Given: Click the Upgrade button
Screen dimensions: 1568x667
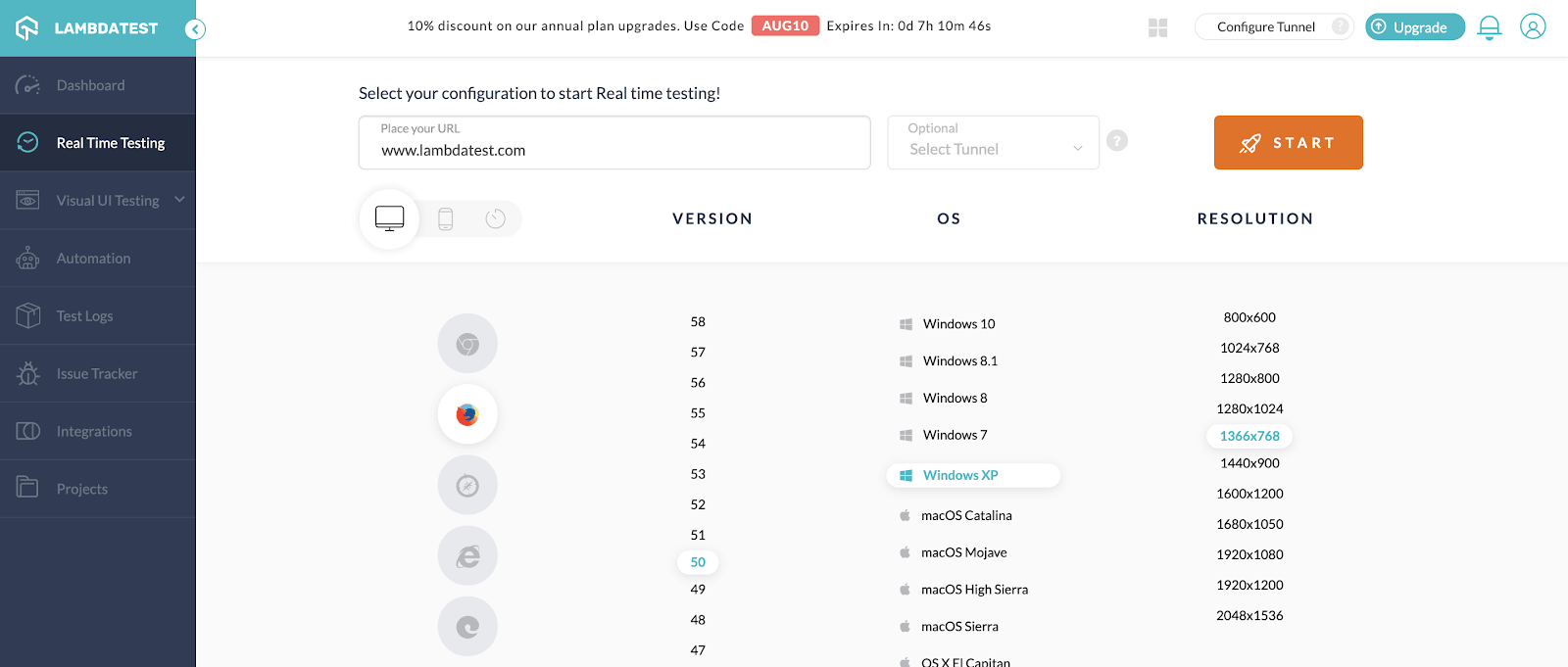Looking at the screenshot, I should coord(1415,26).
